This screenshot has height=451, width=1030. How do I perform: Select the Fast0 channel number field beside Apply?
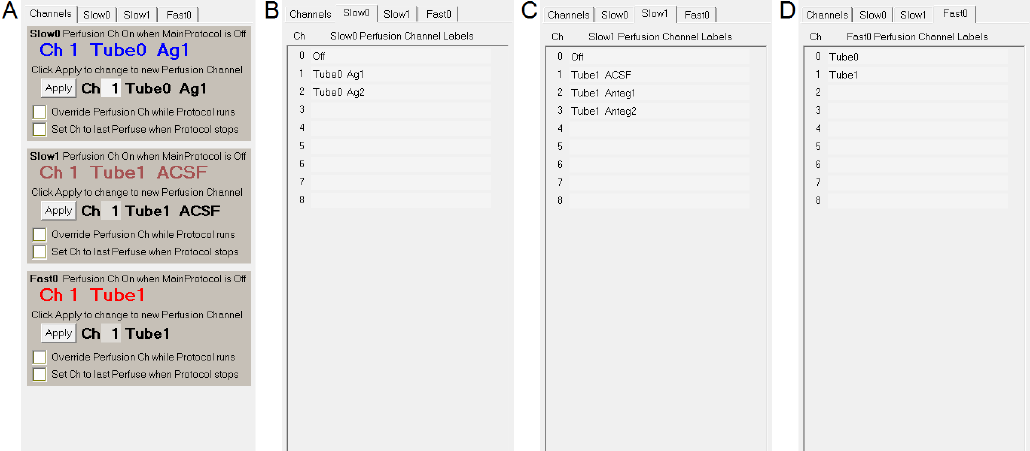pos(114,333)
